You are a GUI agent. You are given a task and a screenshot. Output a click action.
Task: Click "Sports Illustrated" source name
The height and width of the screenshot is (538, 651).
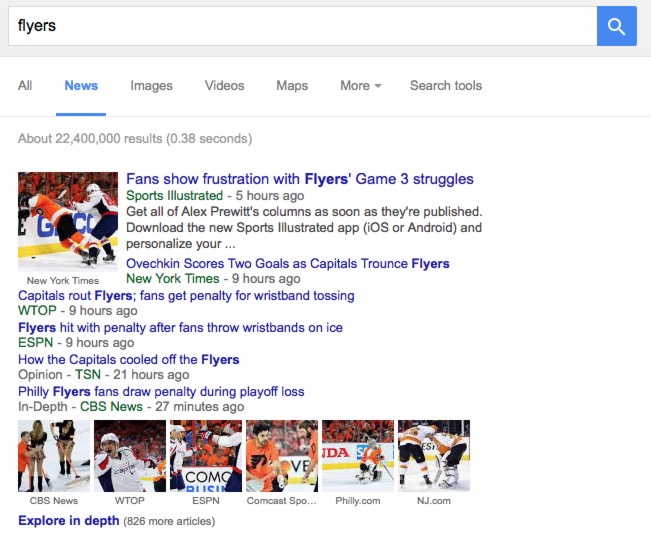click(x=174, y=196)
